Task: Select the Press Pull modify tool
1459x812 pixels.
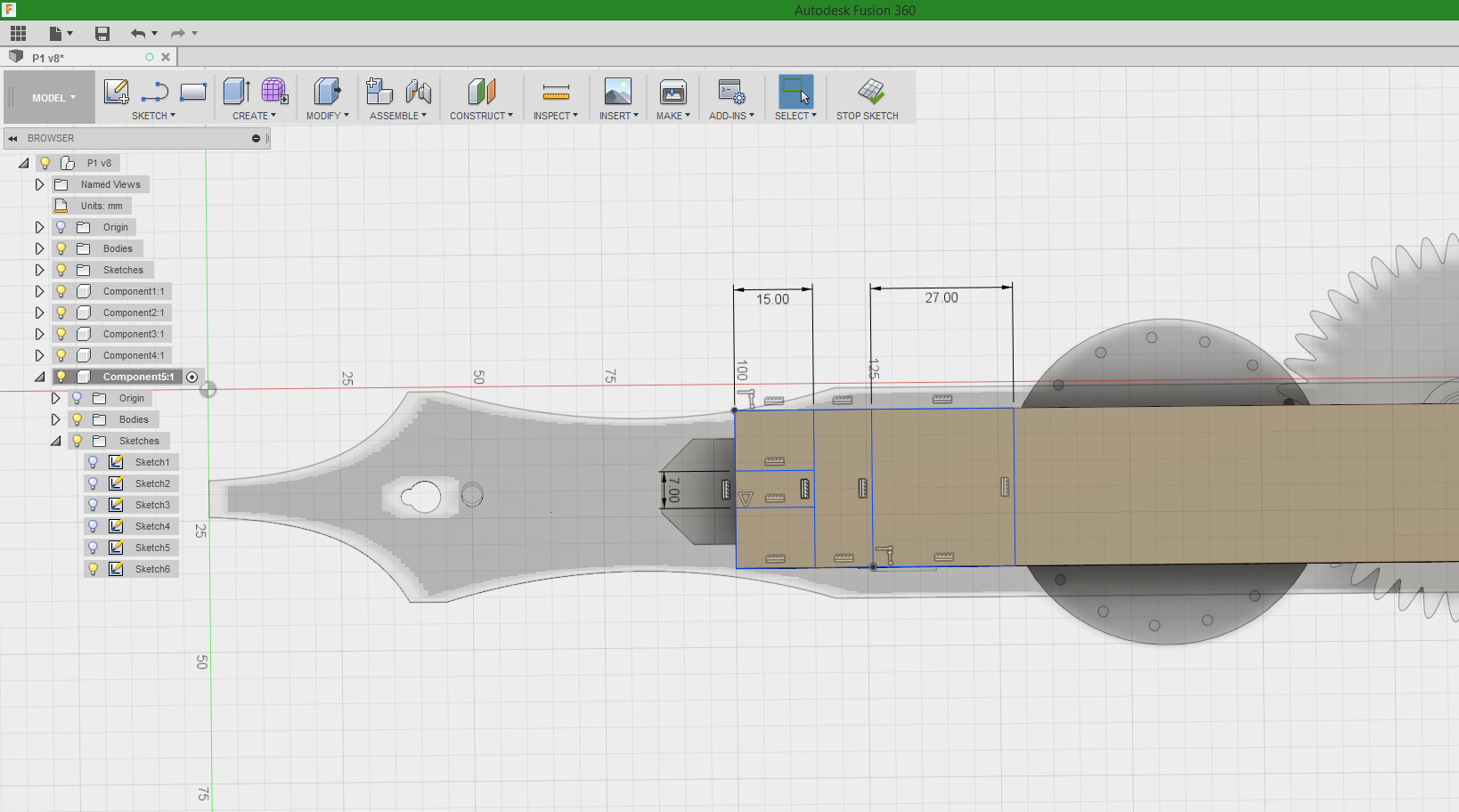Action: point(327,91)
